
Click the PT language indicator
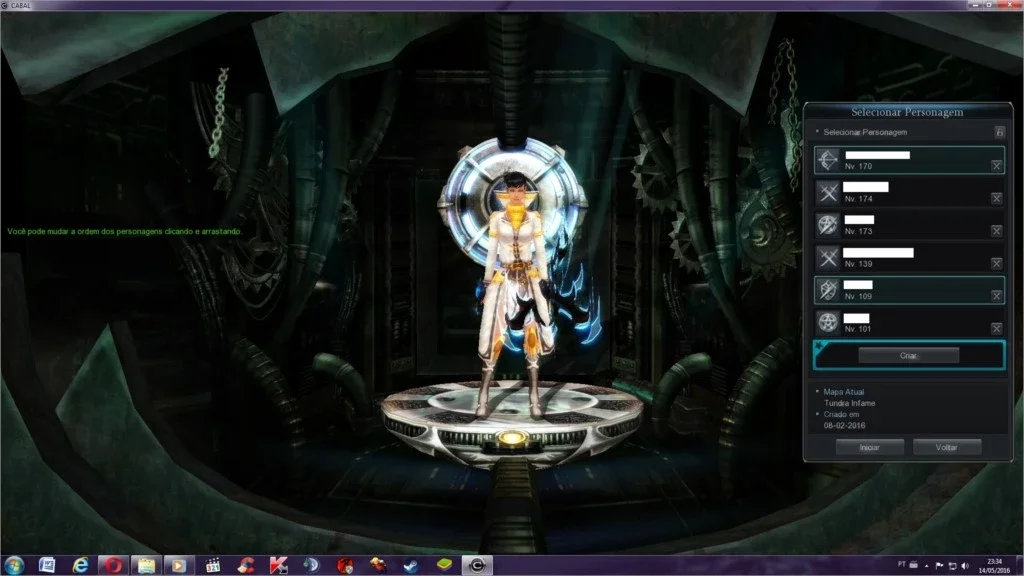pos(901,564)
